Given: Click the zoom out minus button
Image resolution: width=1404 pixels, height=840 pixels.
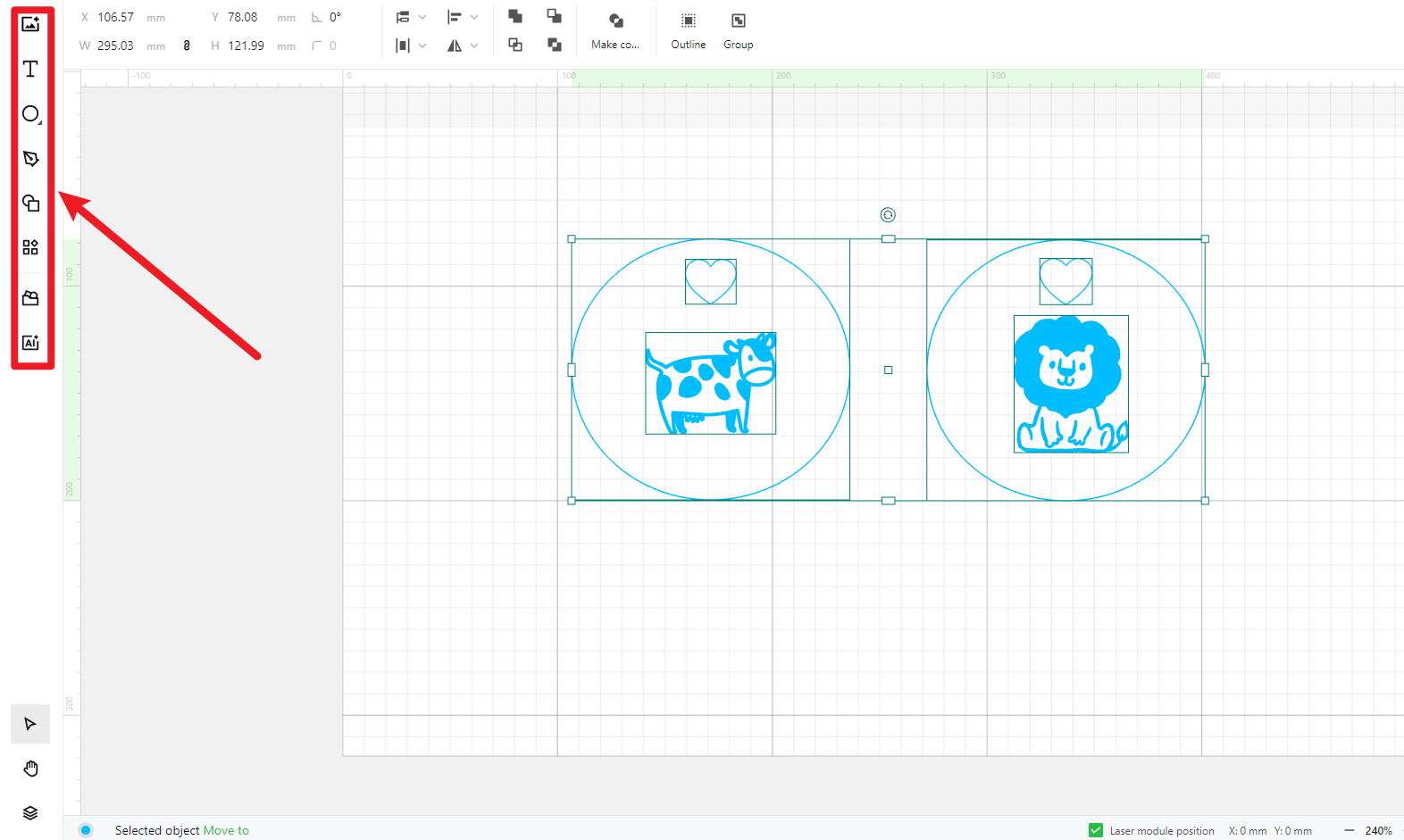Looking at the screenshot, I should coord(1349,830).
